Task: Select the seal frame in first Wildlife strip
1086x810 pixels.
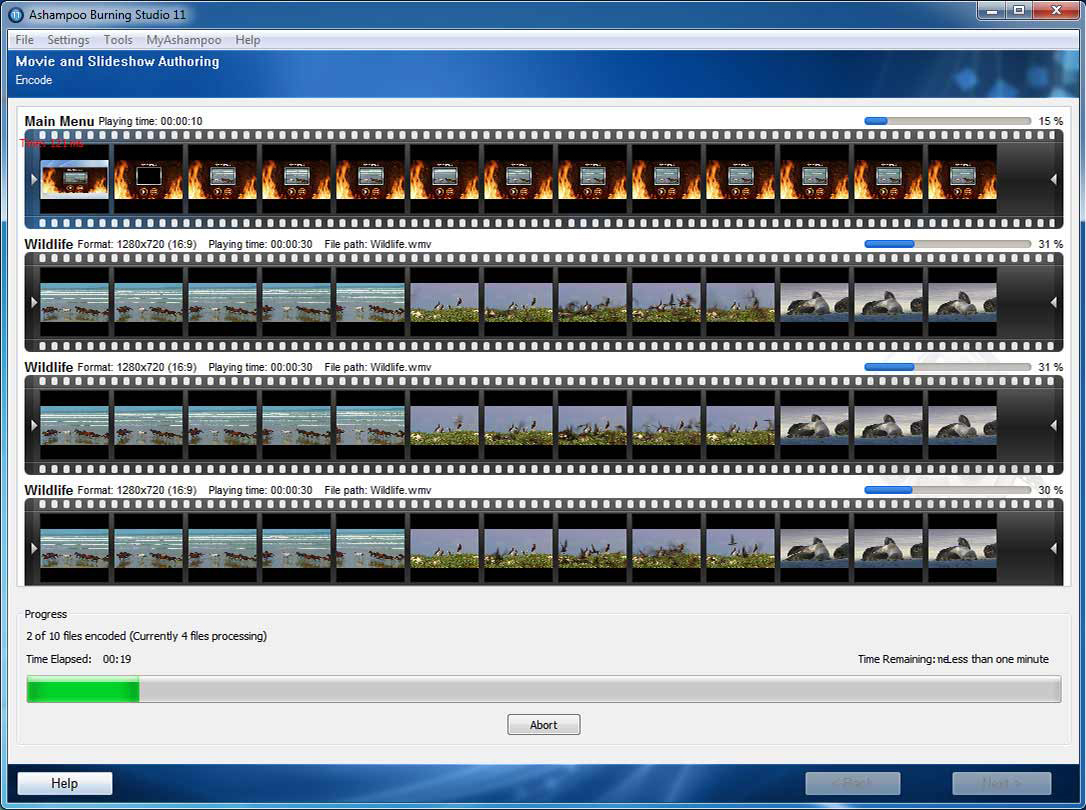Action: click(x=815, y=302)
